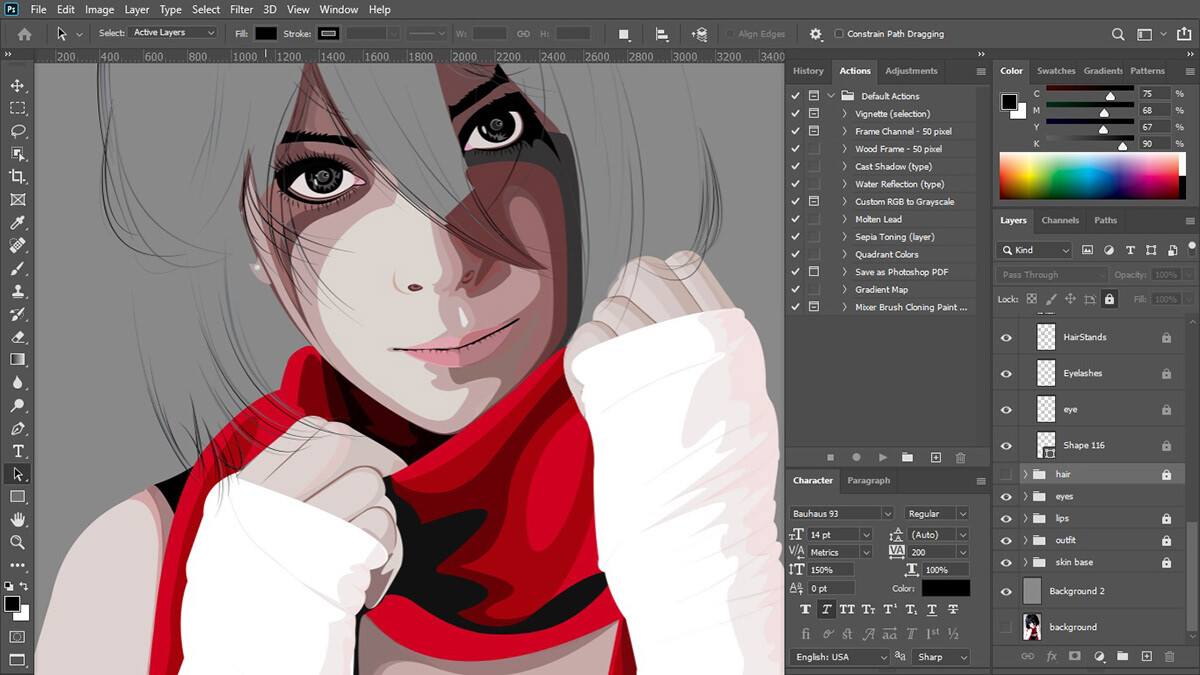Uncheck the Sepia Toning action item
This screenshot has height=675, width=1200.
tap(795, 236)
